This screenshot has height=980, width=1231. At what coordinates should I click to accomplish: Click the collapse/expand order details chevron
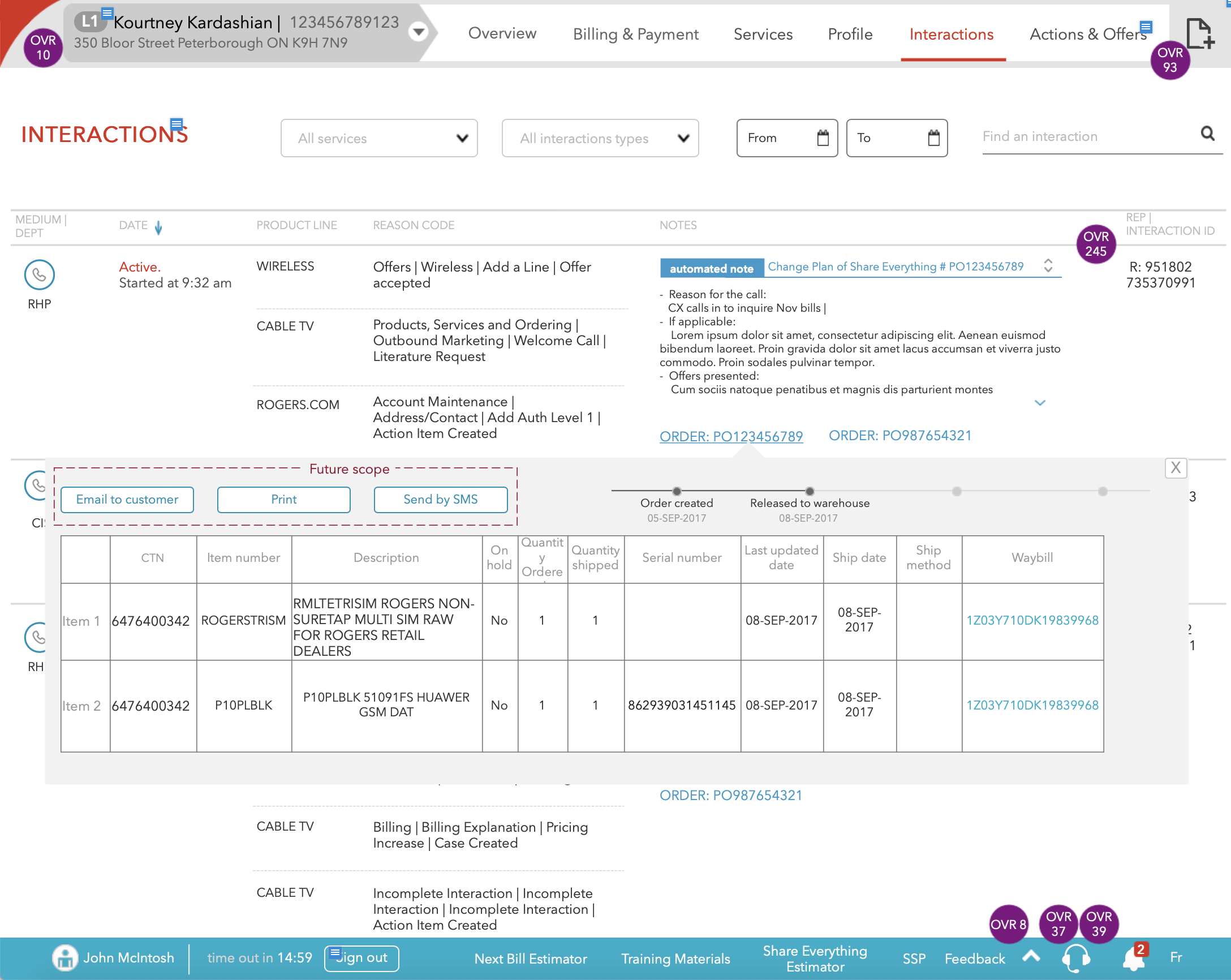click(x=1040, y=402)
